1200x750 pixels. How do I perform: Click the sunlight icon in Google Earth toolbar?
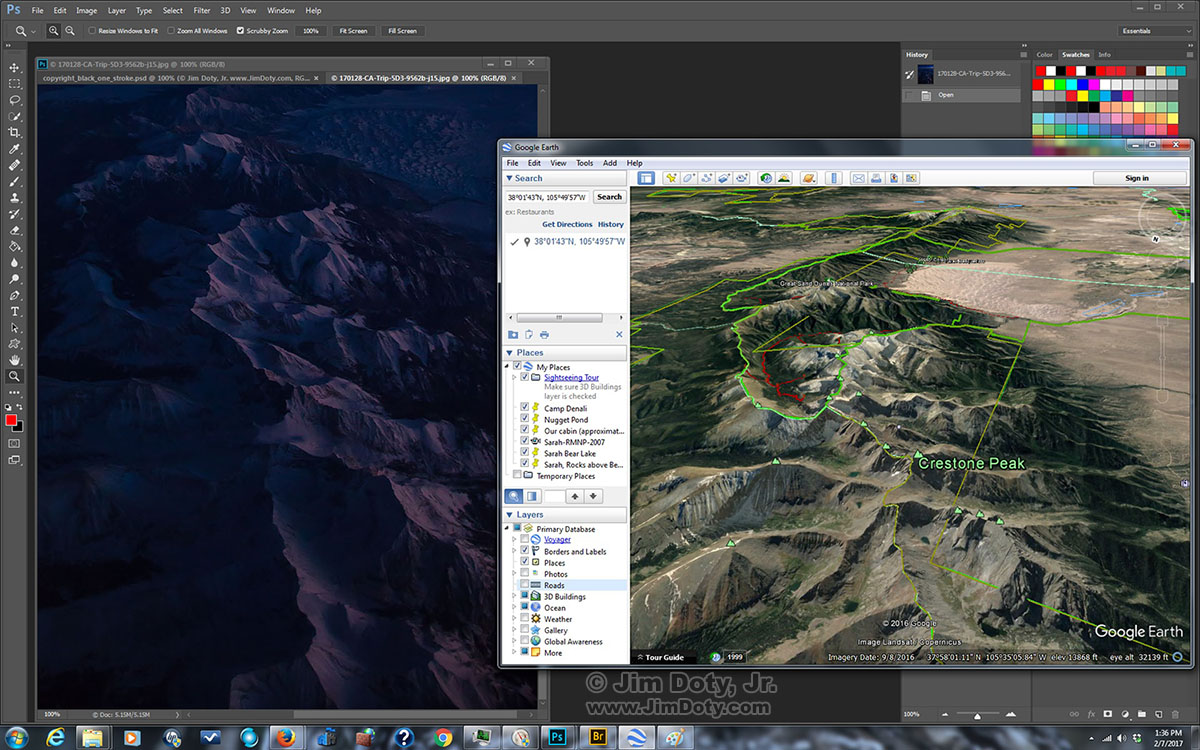[784, 178]
